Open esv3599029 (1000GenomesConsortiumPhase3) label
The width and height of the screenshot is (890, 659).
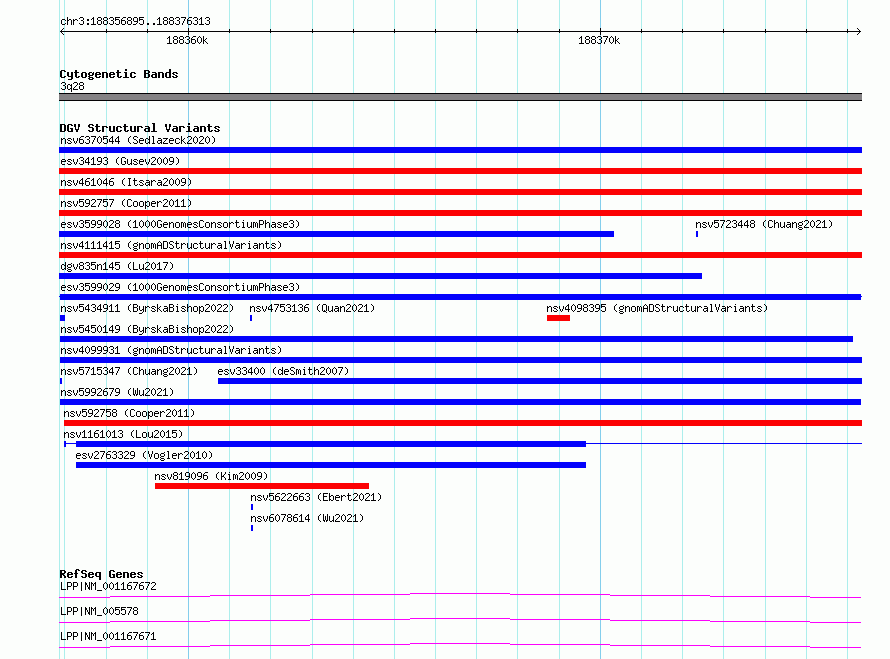pos(180,287)
